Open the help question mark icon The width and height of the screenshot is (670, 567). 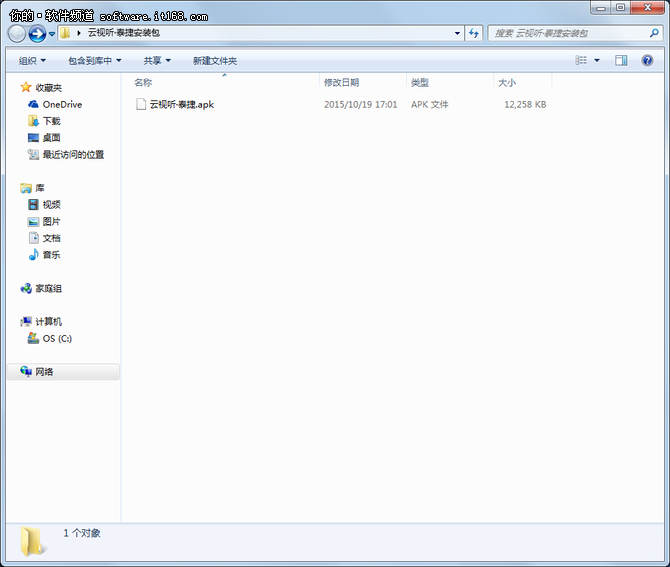(647, 60)
